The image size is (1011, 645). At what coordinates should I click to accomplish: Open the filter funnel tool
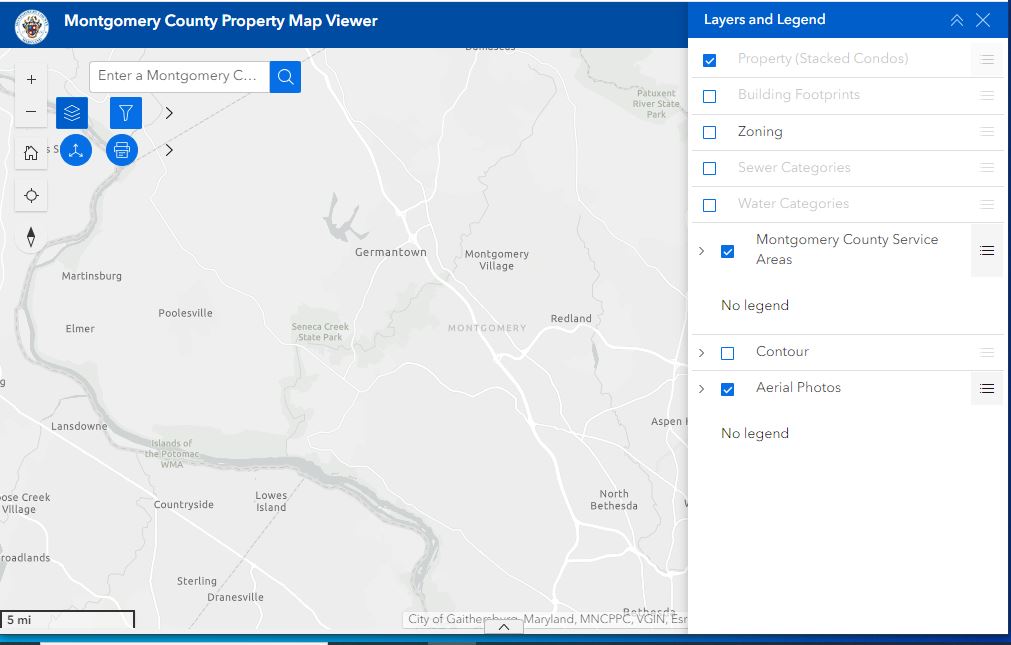(x=125, y=113)
